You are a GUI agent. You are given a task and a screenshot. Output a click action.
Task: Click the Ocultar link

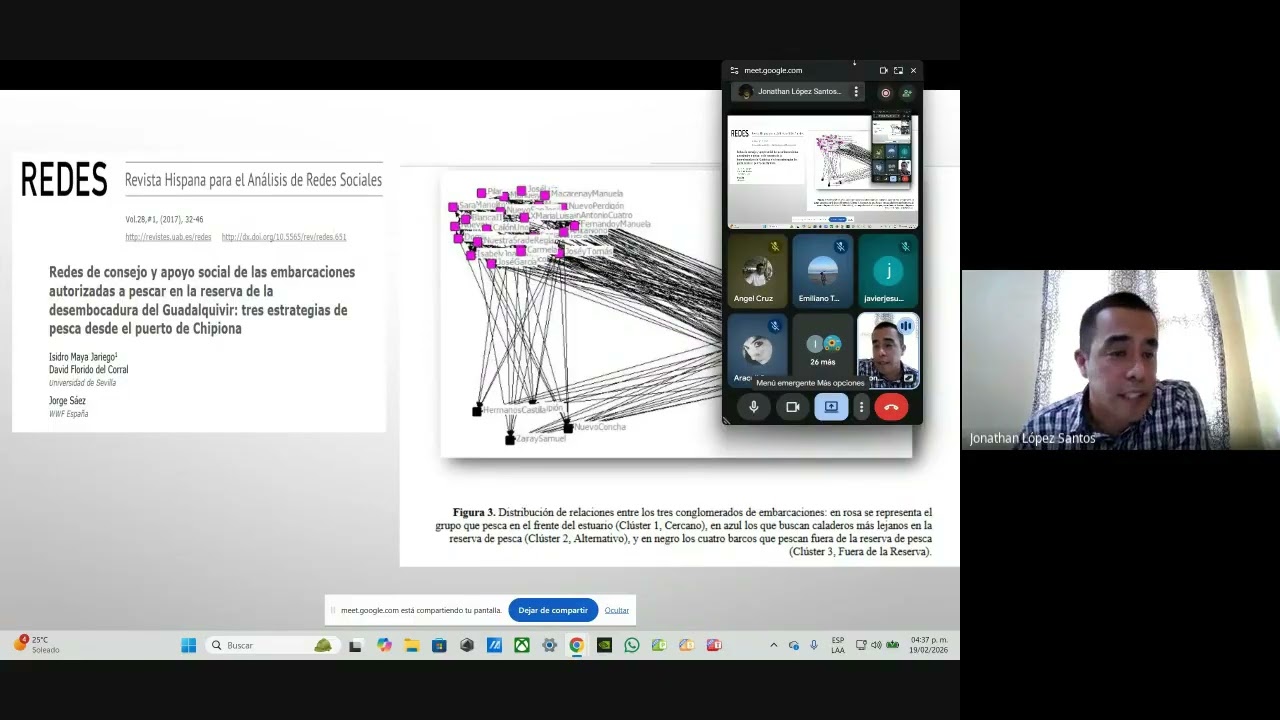pos(617,610)
